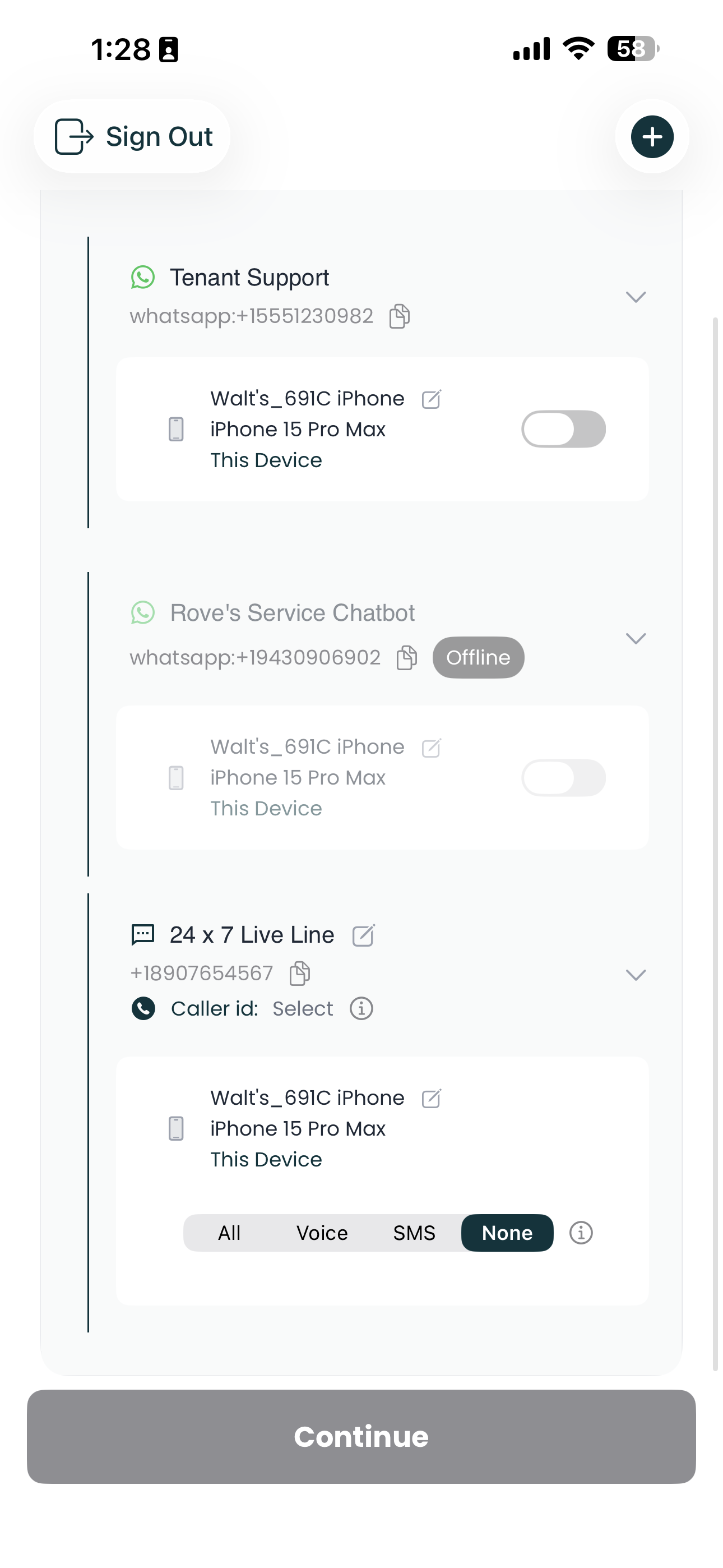Enable the device toggle under Tenant Support
Image resolution: width=723 pixels, height=1568 pixels.
(x=563, y=428)
